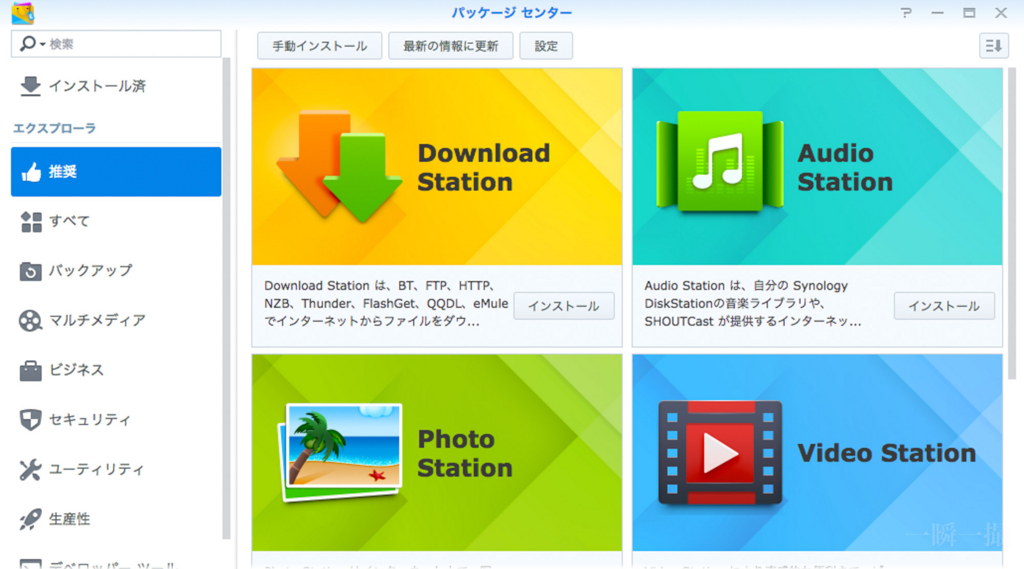Click the Refresh (最新の情報に更新) button
This screenshot has width=1024, height=569.
451,46
